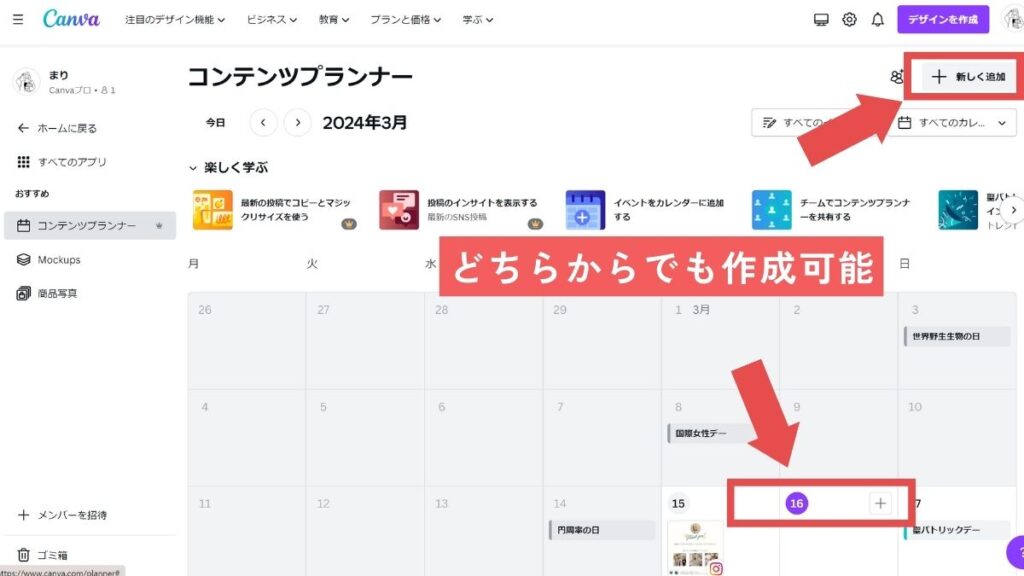The height and width of the screenshot is (576, 1024).
Task: Open the コピーとマジックリサイズ tutorial card
Action: click(275, 210)
